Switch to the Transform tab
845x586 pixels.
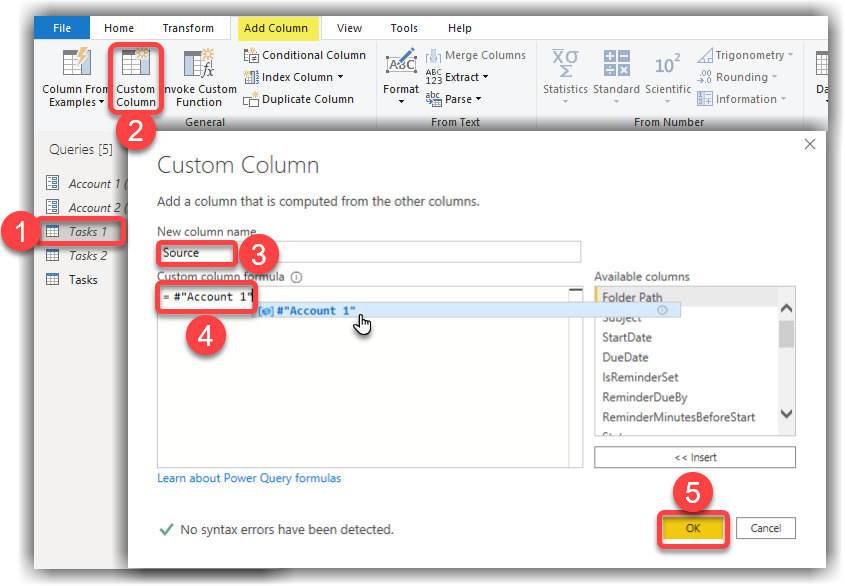(x=188, y=28)
